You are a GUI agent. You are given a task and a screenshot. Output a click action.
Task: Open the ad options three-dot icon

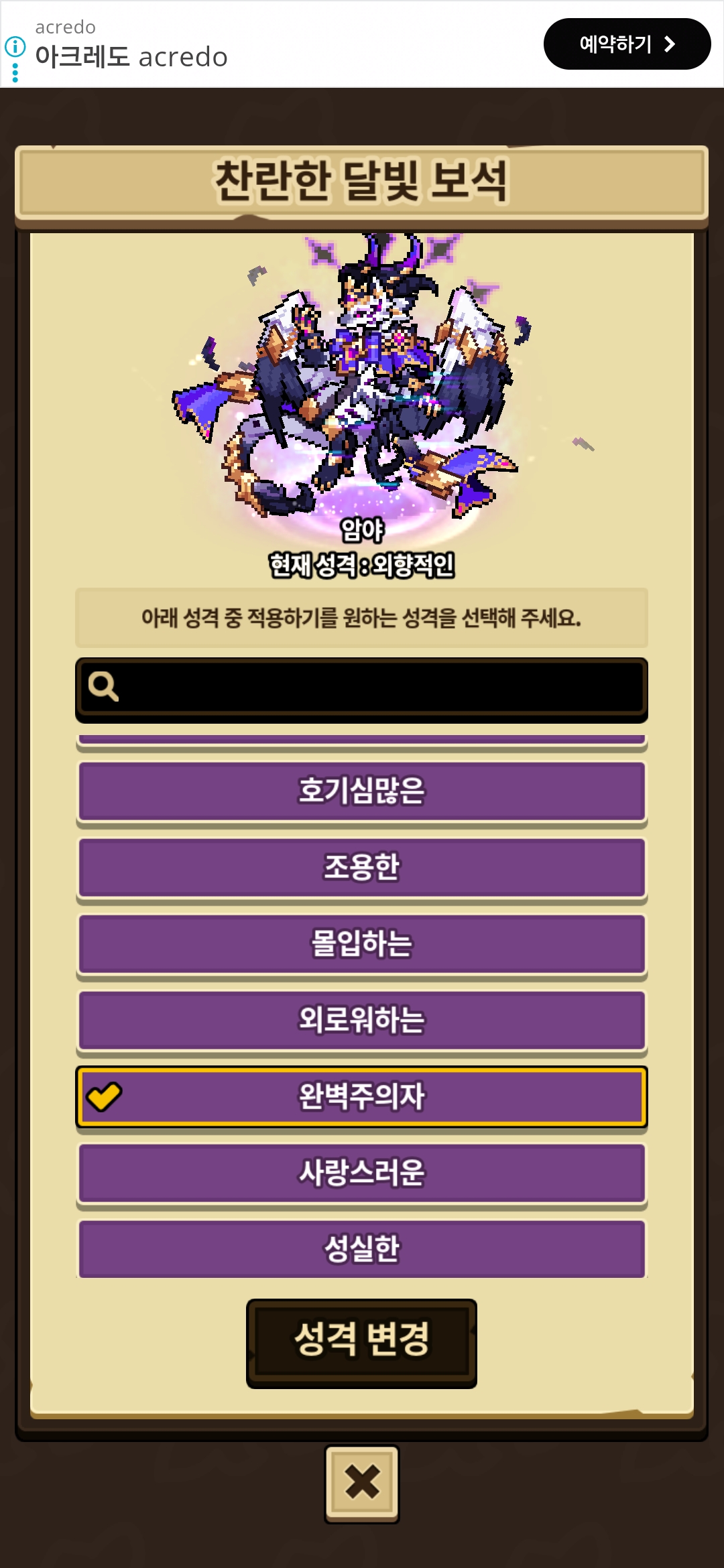15,73
